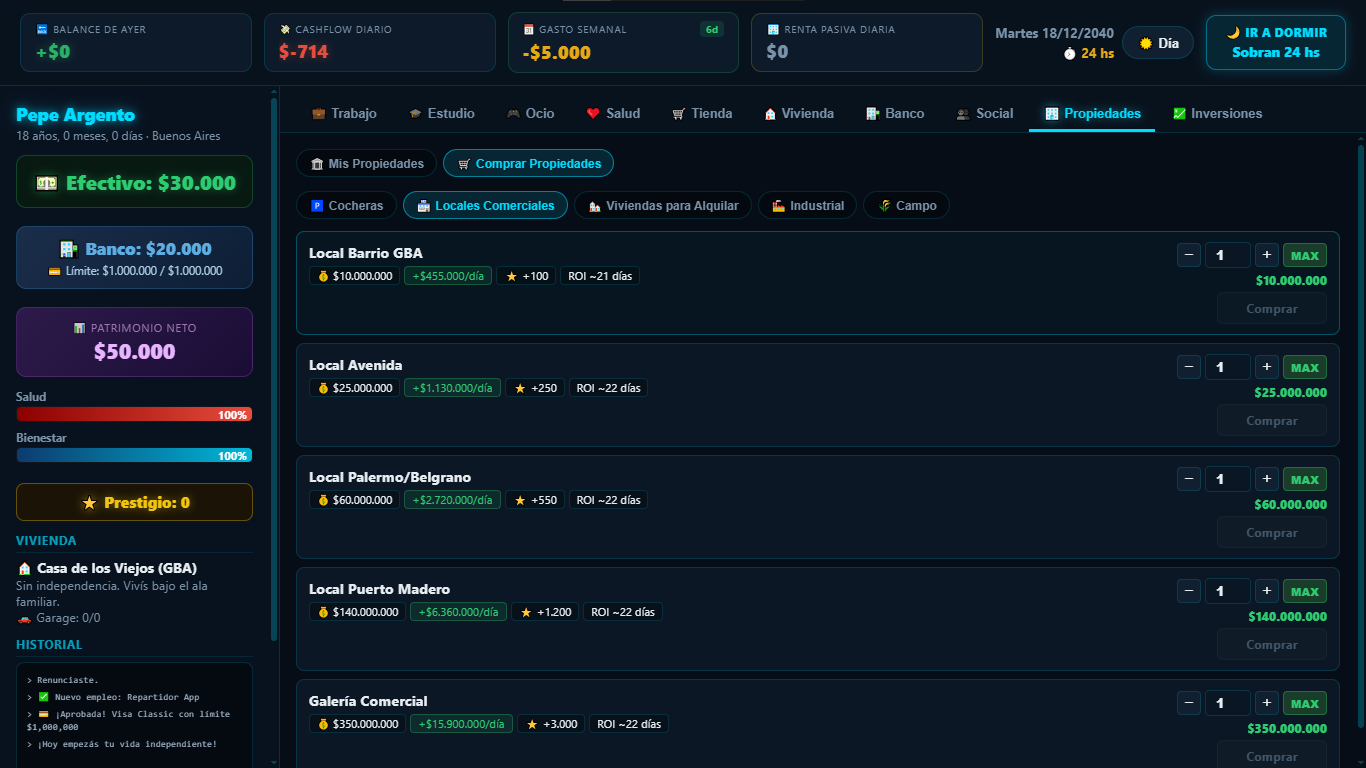Viewport: 1366px width, 768px height.
Task: Click the Efectivo cash panel
Action: click(134, 182)
